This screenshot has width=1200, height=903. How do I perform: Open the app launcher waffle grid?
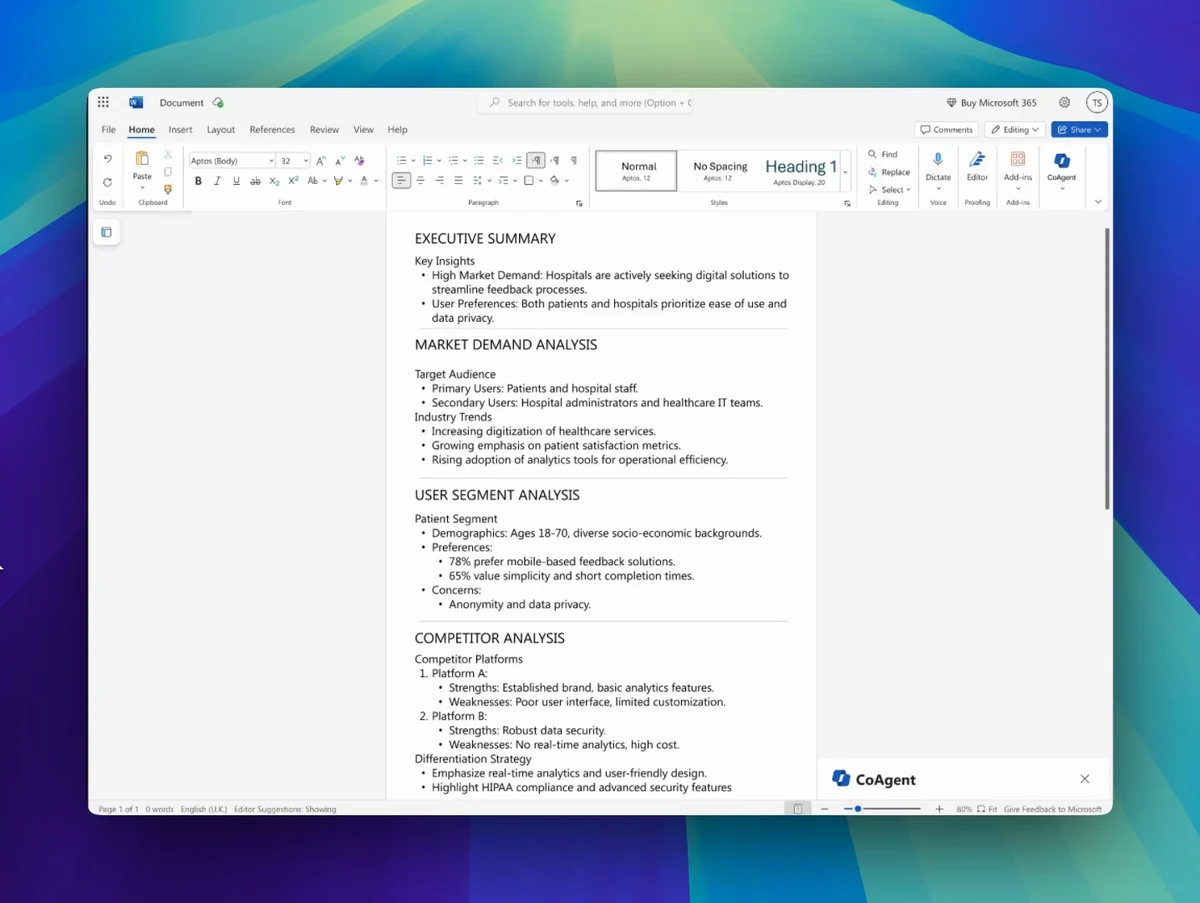pyautogui.click(x=103, y=102)
